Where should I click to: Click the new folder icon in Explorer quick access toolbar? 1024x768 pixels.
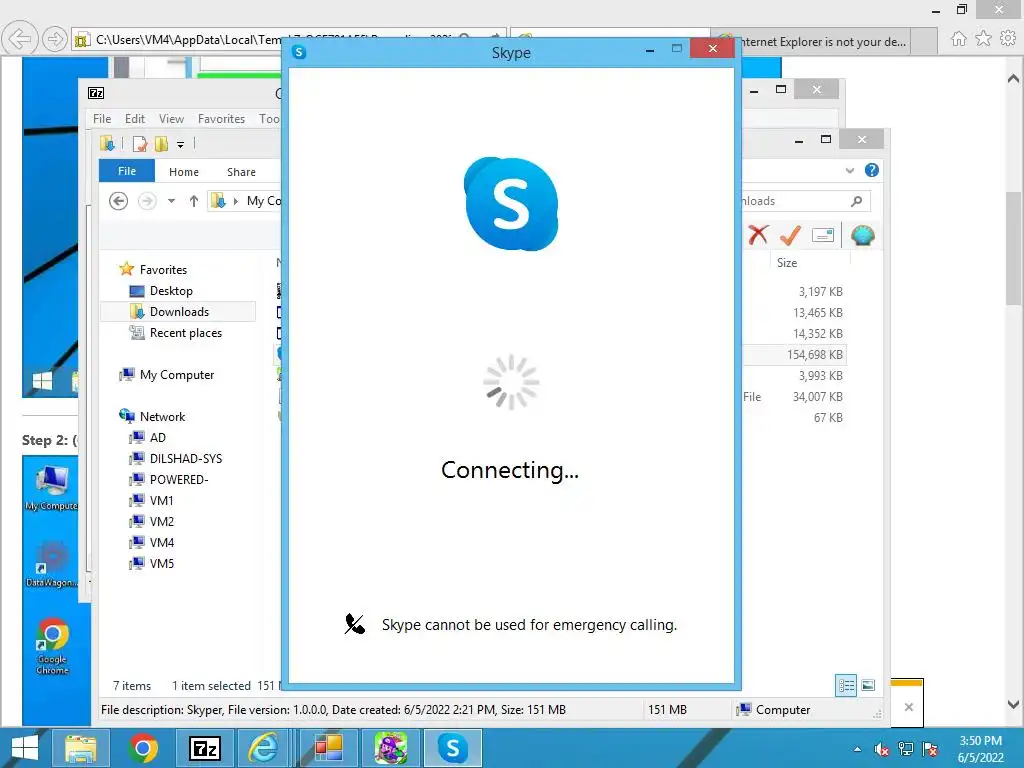pos(161,144)
